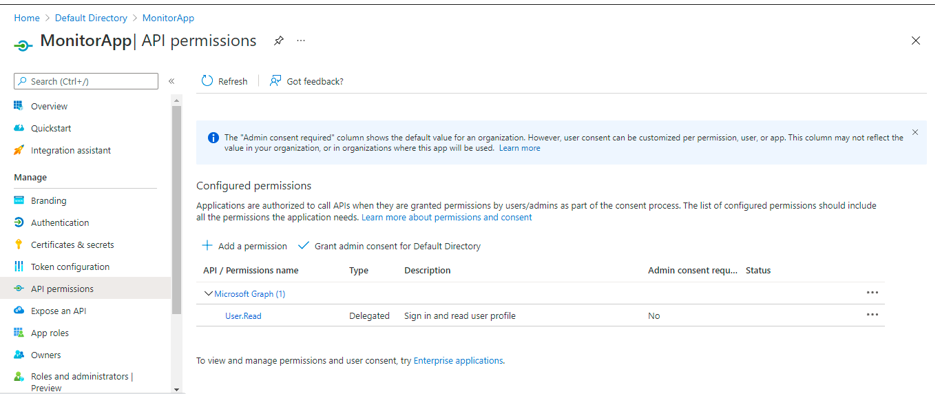935x394 pixels.
Task: Grant admin consent for Default Directory
Action: (x=389, y=246)
